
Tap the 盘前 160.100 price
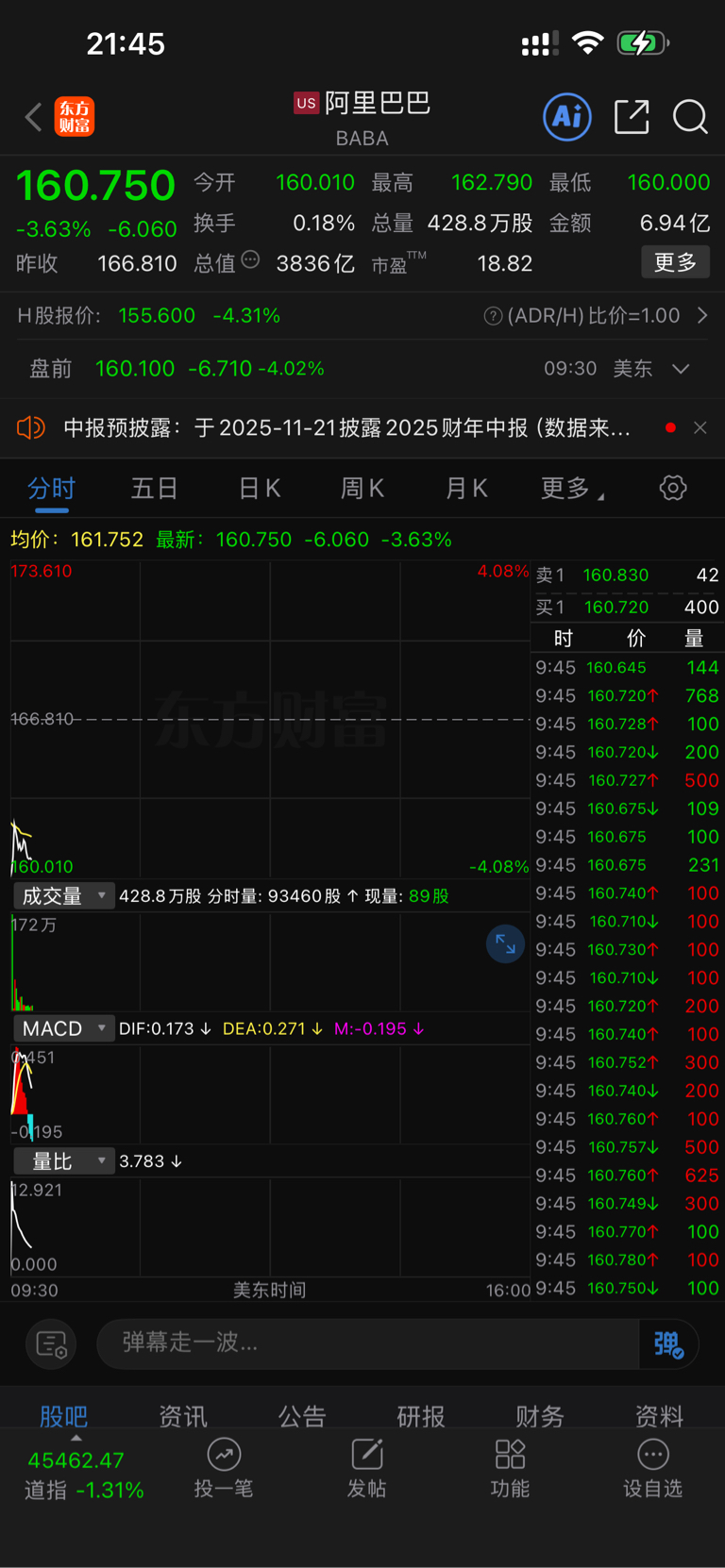[134, 369]
